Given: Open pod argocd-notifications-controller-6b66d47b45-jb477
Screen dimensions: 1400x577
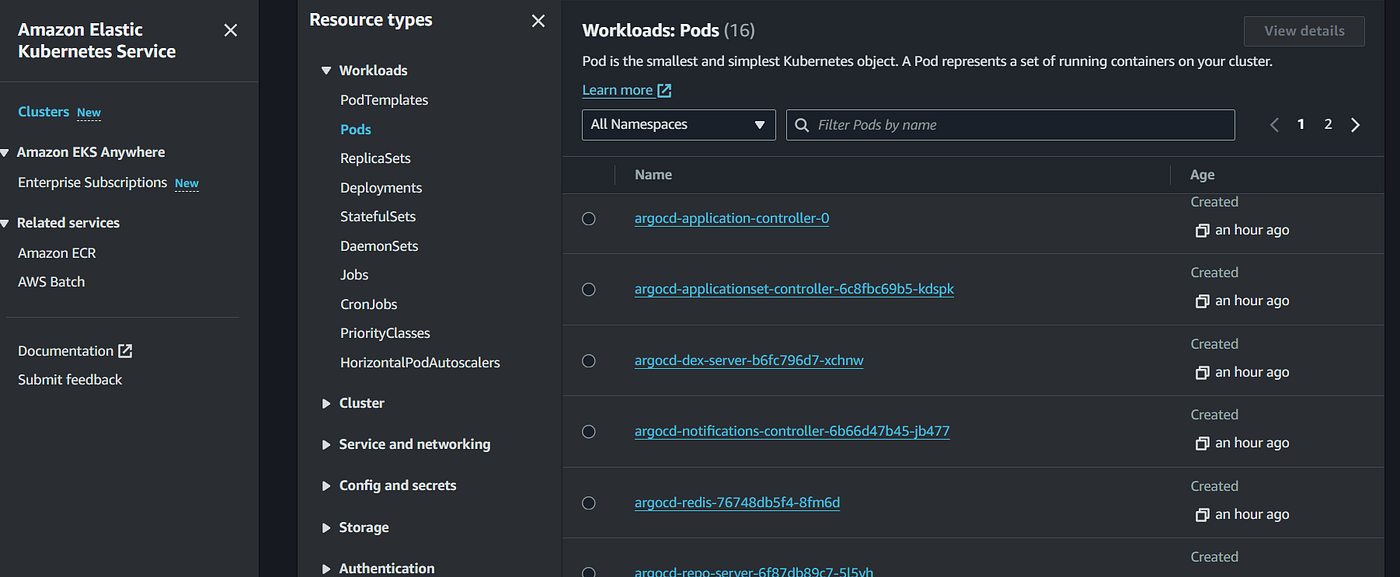Looking at the screenshot, I should (792, 431).
